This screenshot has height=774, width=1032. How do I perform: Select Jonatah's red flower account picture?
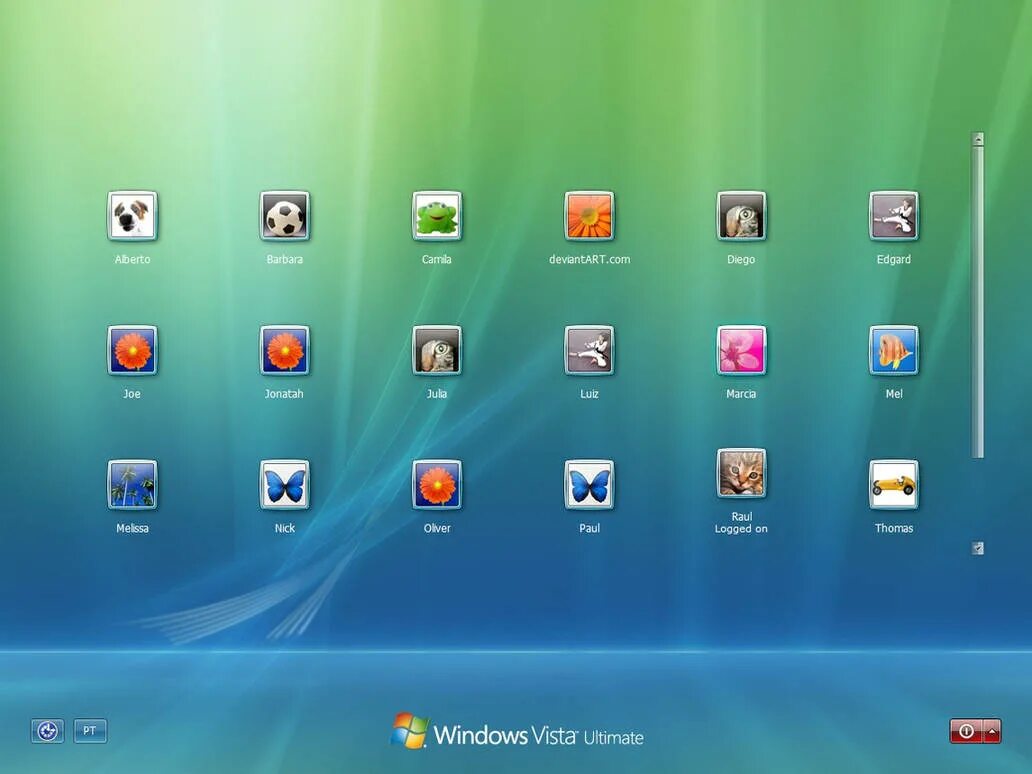tap(284, 350)
